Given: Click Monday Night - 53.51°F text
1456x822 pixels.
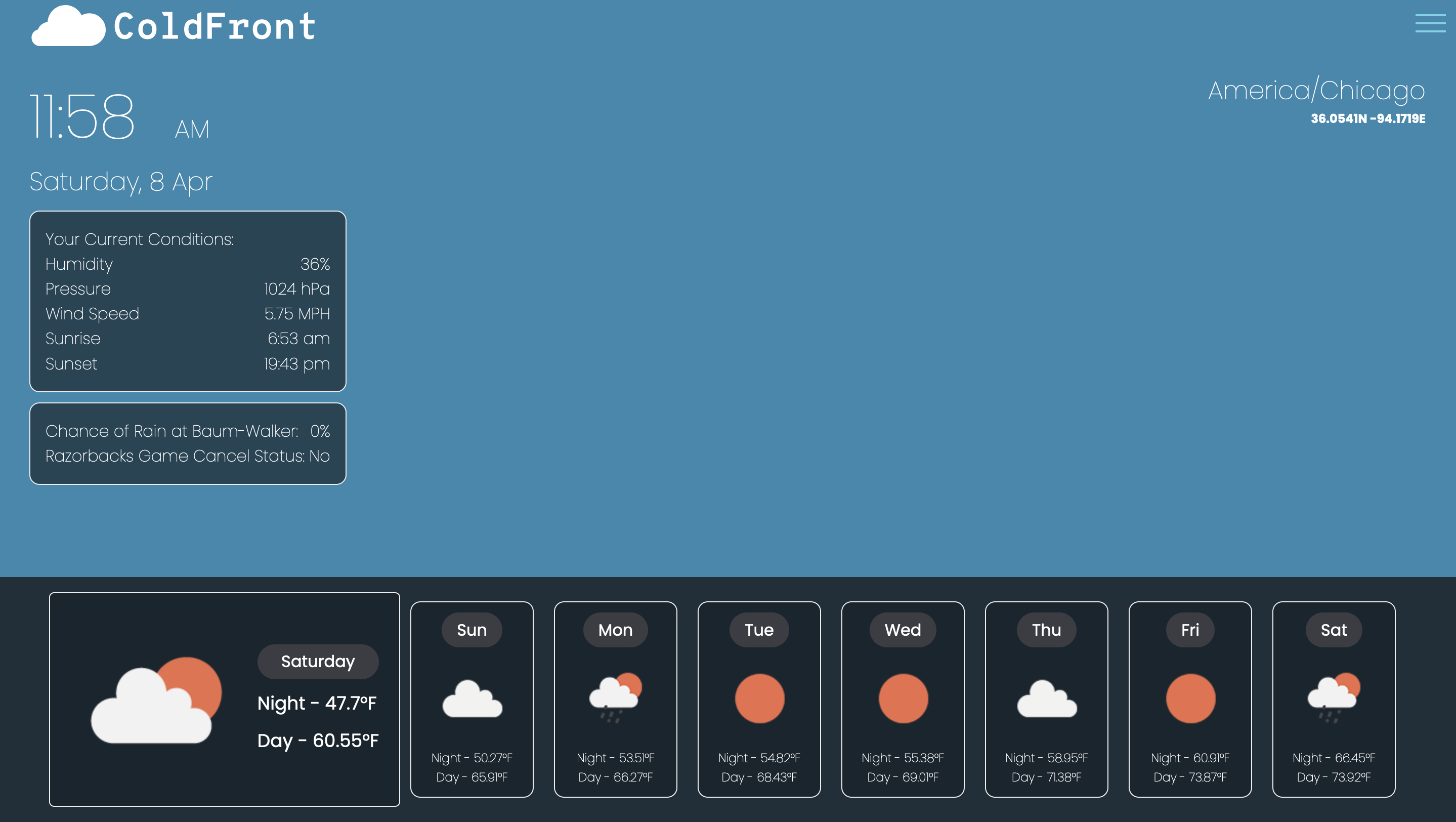Looking at the screenshot, I should (x=616, y=758).
